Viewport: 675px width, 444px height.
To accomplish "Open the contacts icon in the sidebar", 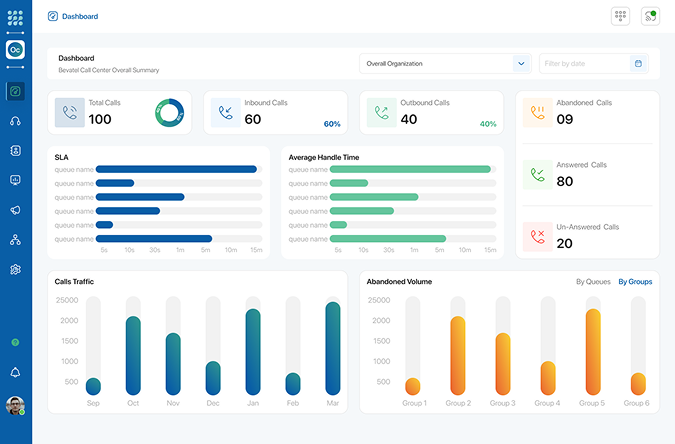I will [15, 151].
